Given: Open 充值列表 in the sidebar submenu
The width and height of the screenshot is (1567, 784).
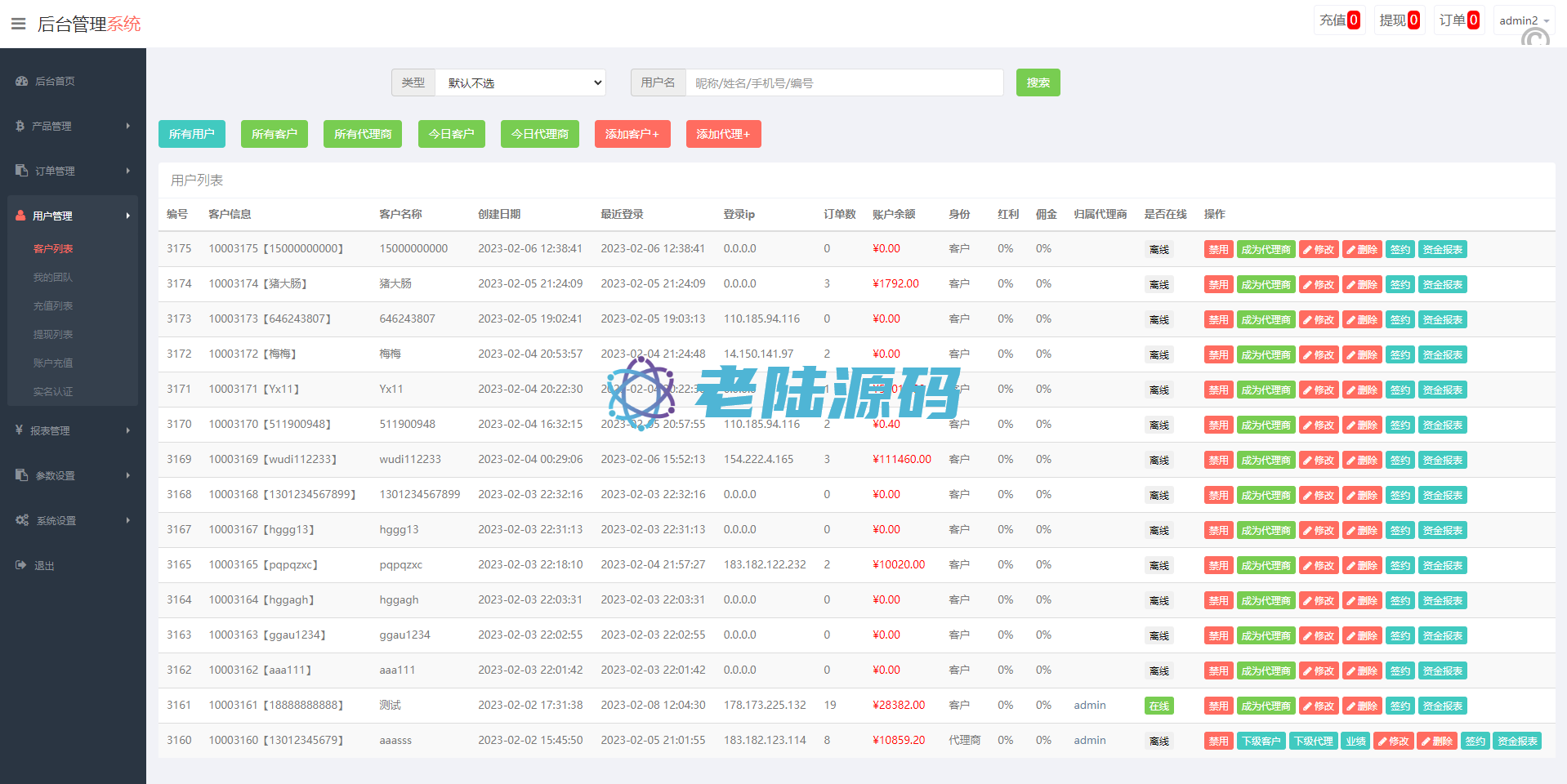Looking at the screenshot, I should 53,305.
